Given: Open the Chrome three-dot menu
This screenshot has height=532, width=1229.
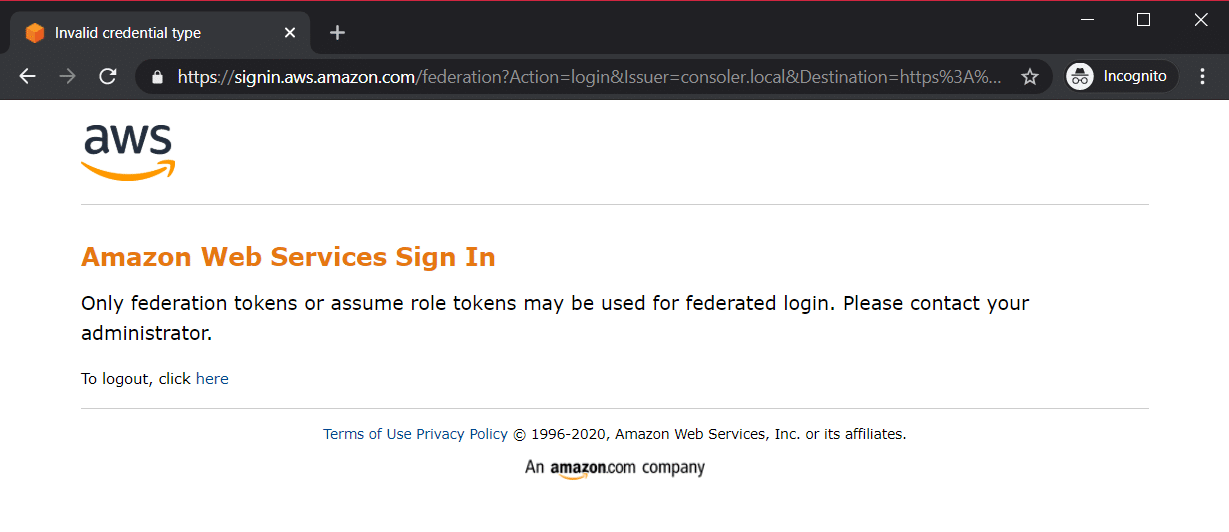Looking at the screenshot, I should [1202, 77].
